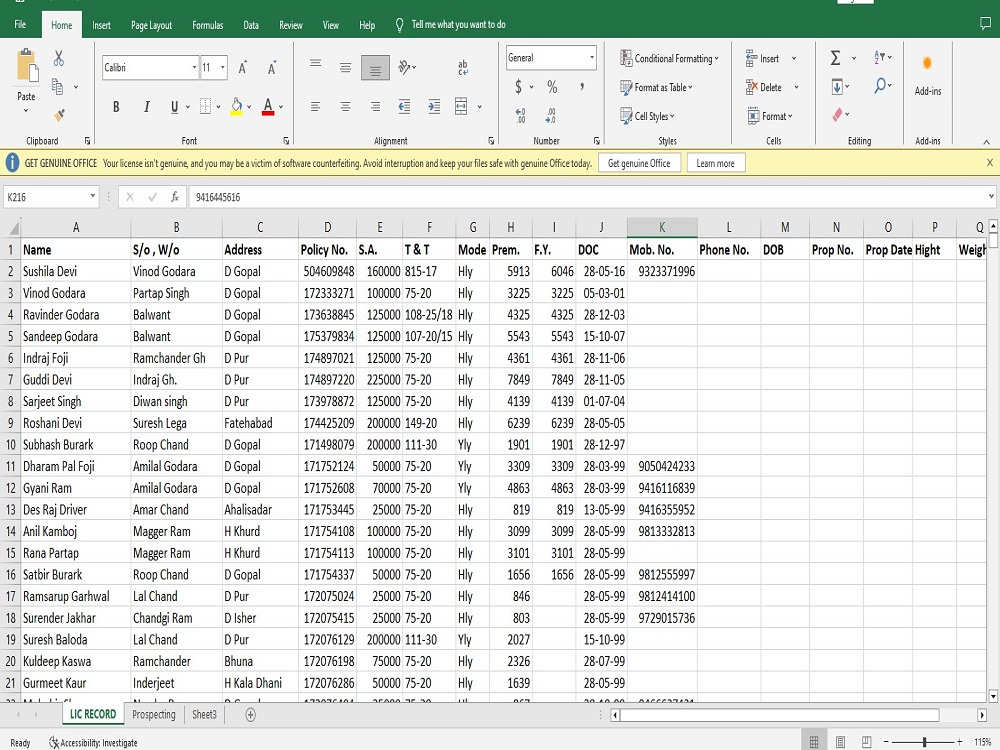Viewport: 1000px width, 750px height.
Task: Click the Clear eraser icon
Action: tap(837, 115)
